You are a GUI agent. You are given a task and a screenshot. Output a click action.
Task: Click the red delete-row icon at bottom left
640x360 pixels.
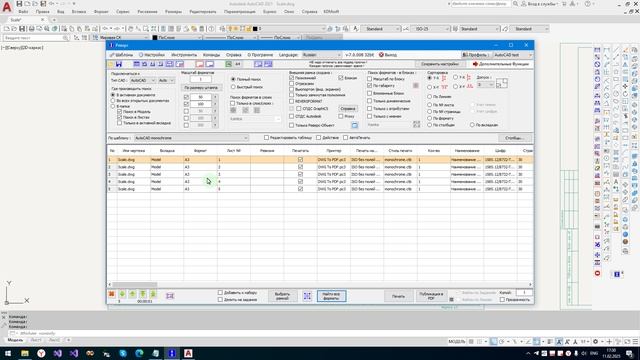point(111,294)
